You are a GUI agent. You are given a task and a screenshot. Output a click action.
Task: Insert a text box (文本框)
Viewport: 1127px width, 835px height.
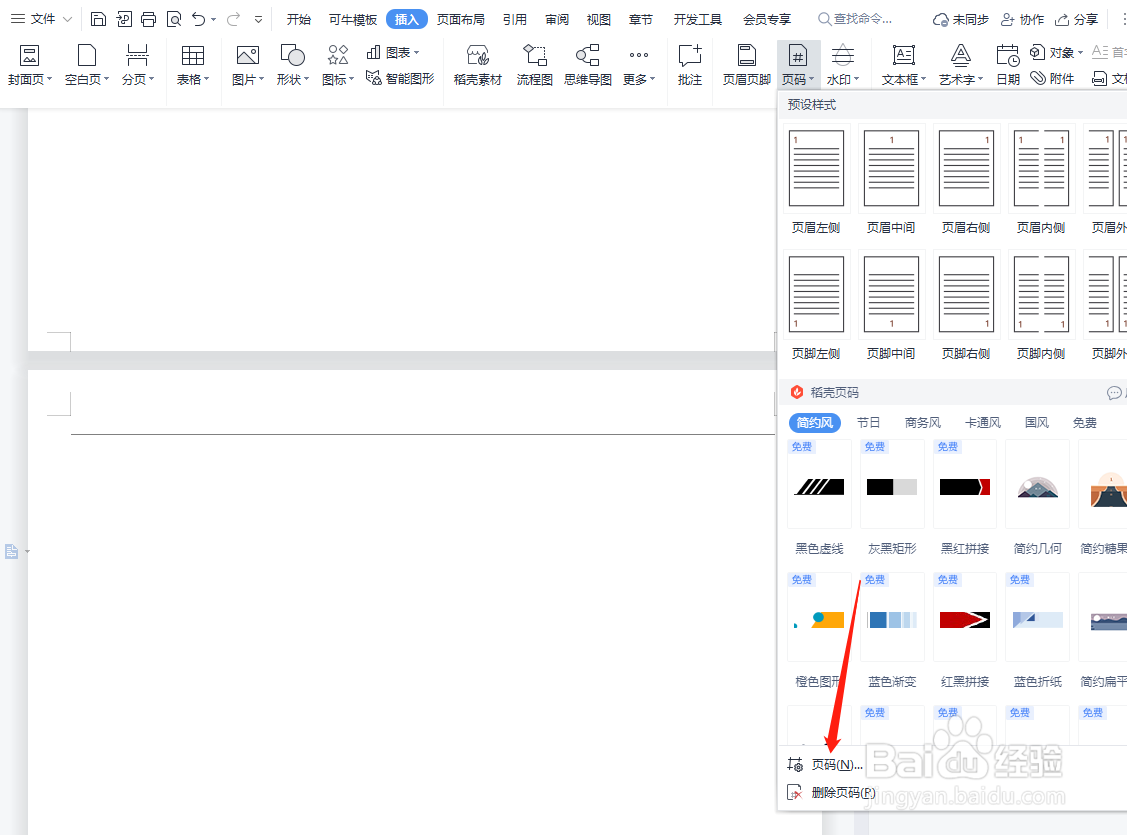click(903, 65)
